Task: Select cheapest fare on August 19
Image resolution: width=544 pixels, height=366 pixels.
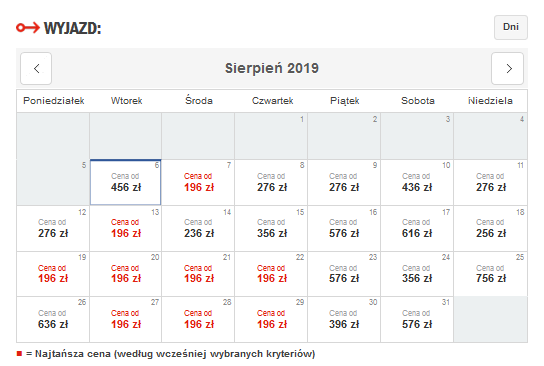Action: [53, 274]
